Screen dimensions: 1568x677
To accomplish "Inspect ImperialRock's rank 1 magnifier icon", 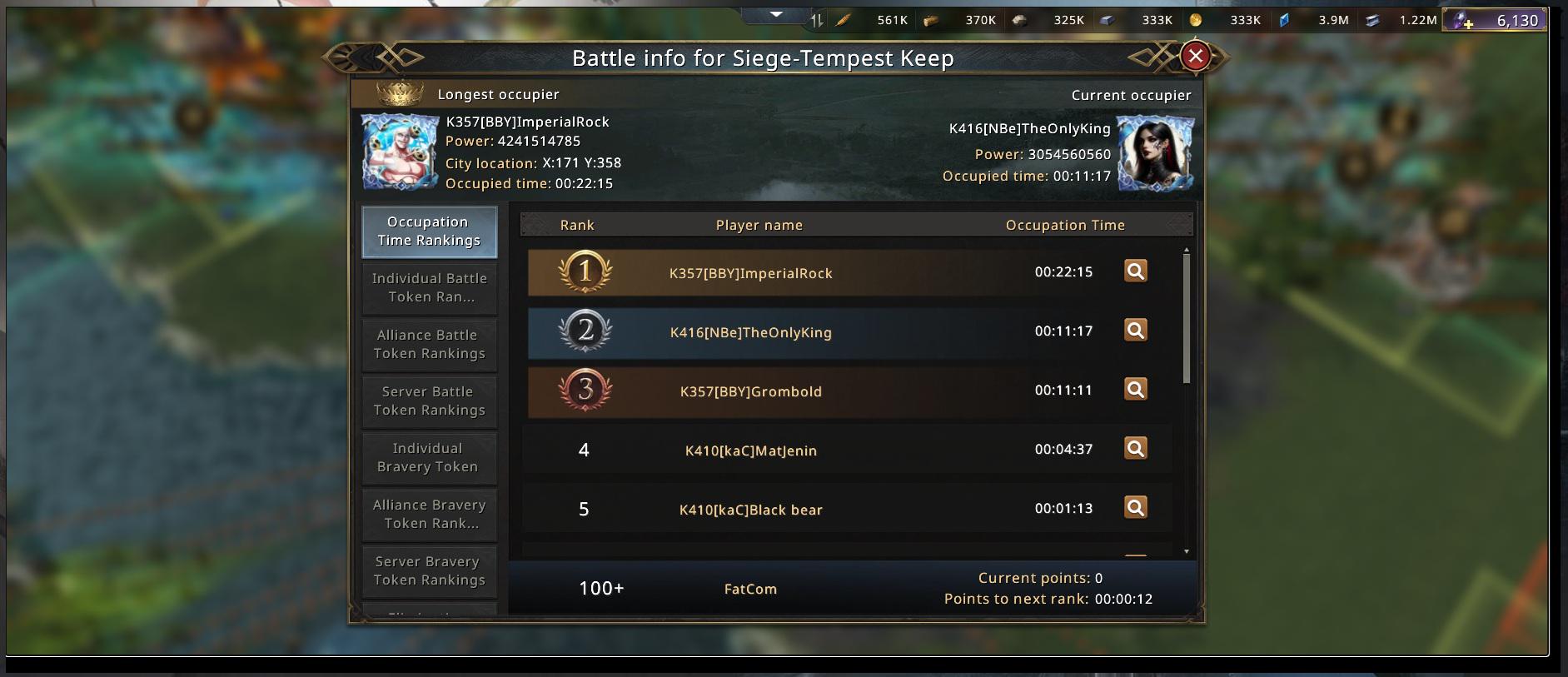I will 1136,271.
